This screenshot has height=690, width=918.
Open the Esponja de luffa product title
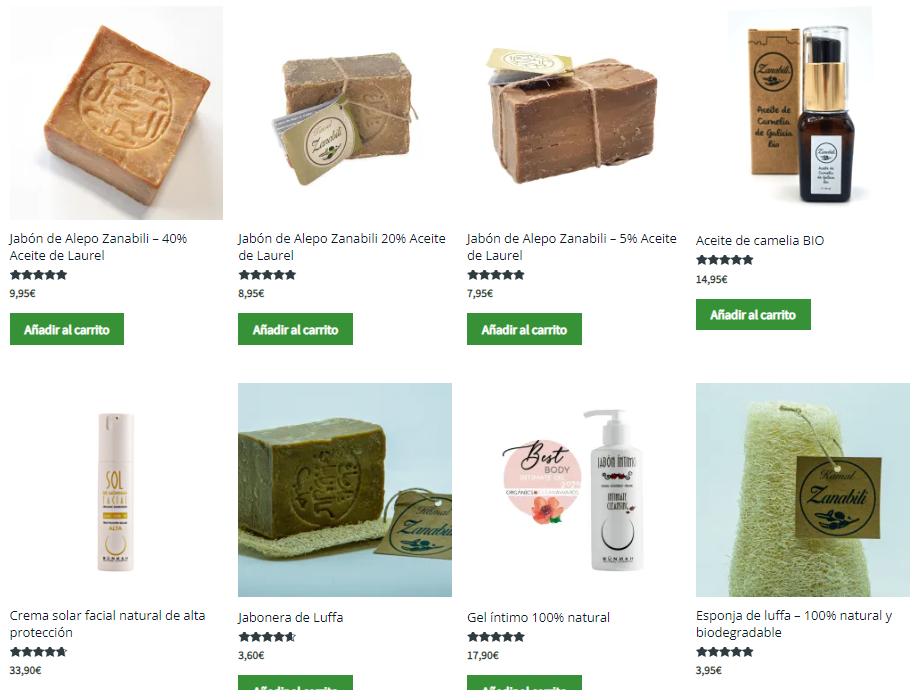click(794, 624)
